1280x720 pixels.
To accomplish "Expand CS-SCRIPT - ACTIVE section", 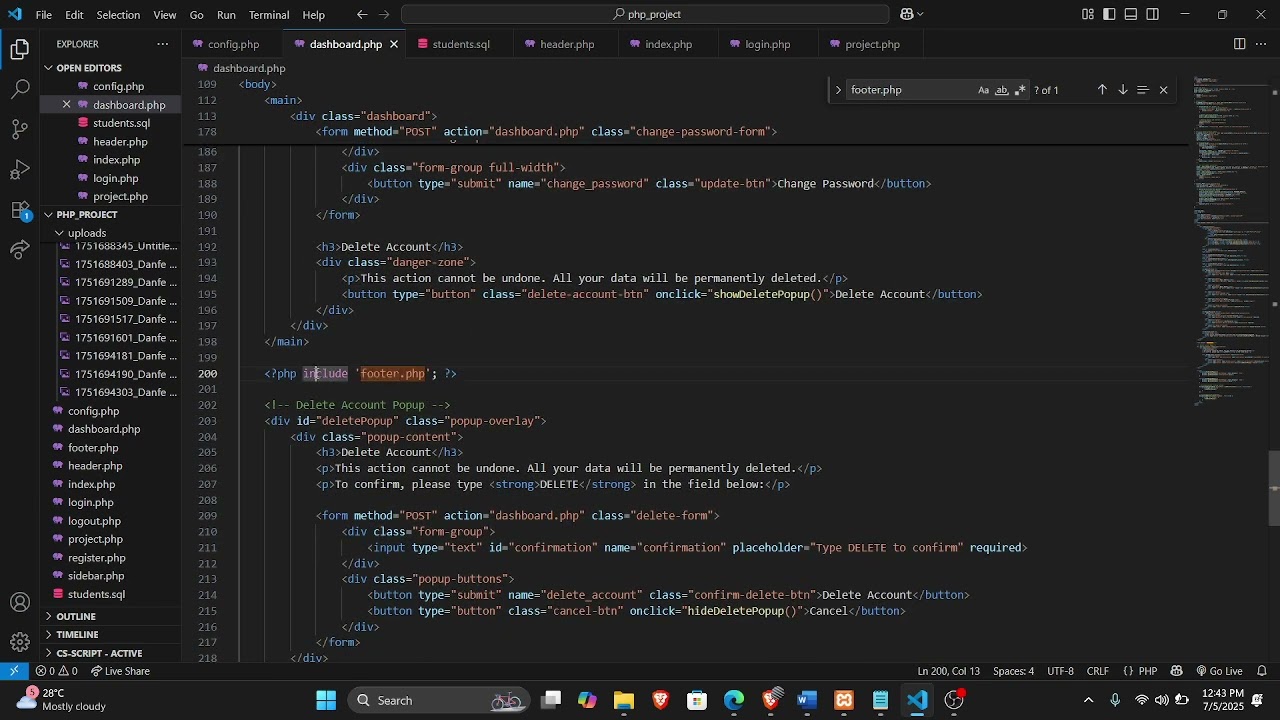I will tap(99, 653).
